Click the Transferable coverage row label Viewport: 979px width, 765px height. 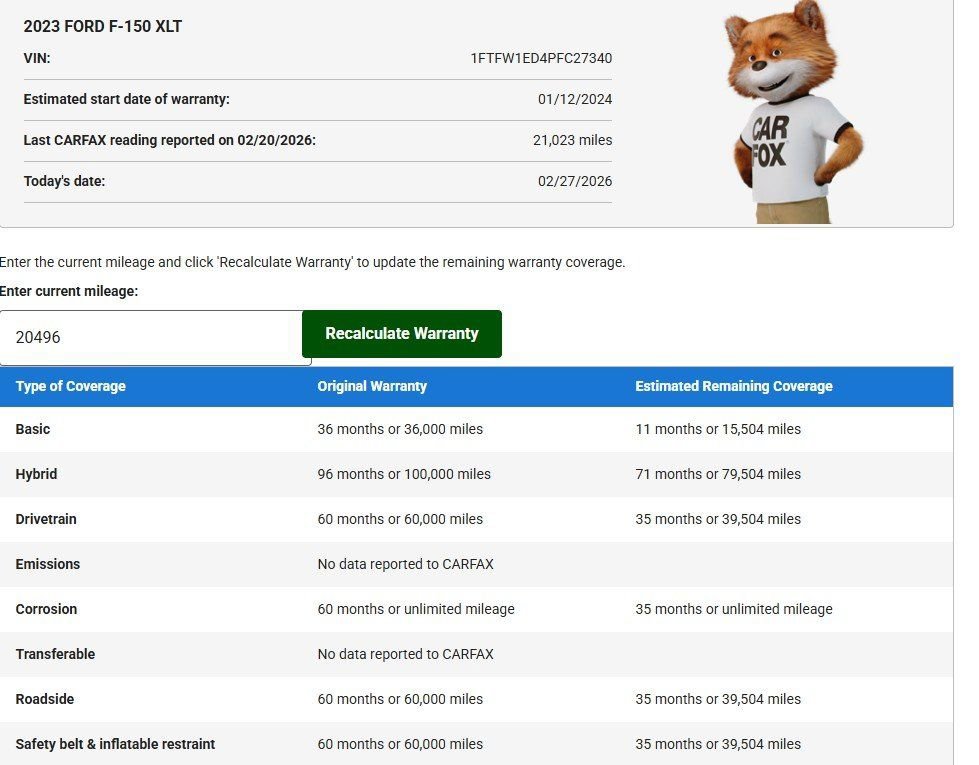(55, 654)
